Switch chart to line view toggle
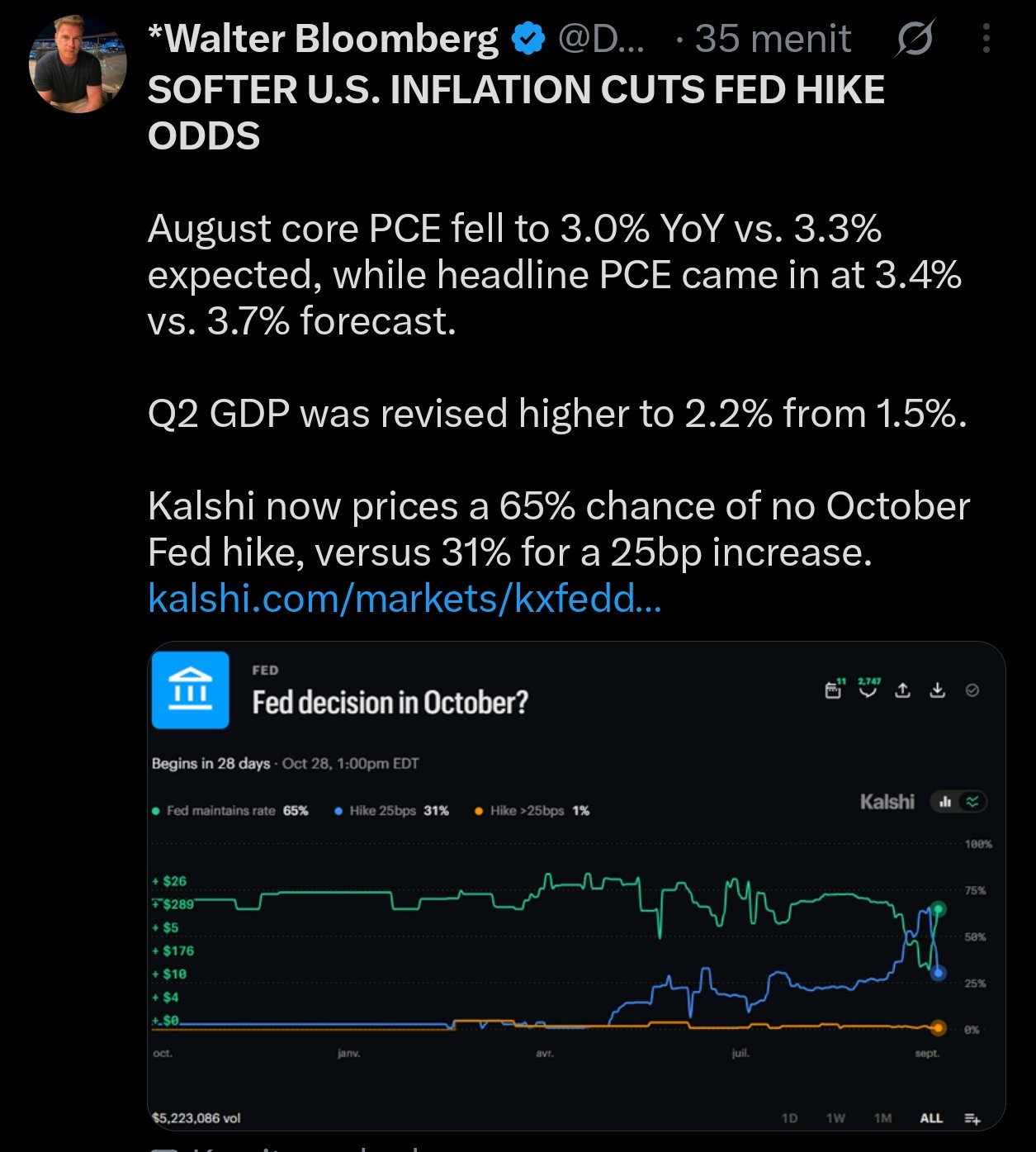Viewport: 1036px width, 1152px height. coord(972,801)
